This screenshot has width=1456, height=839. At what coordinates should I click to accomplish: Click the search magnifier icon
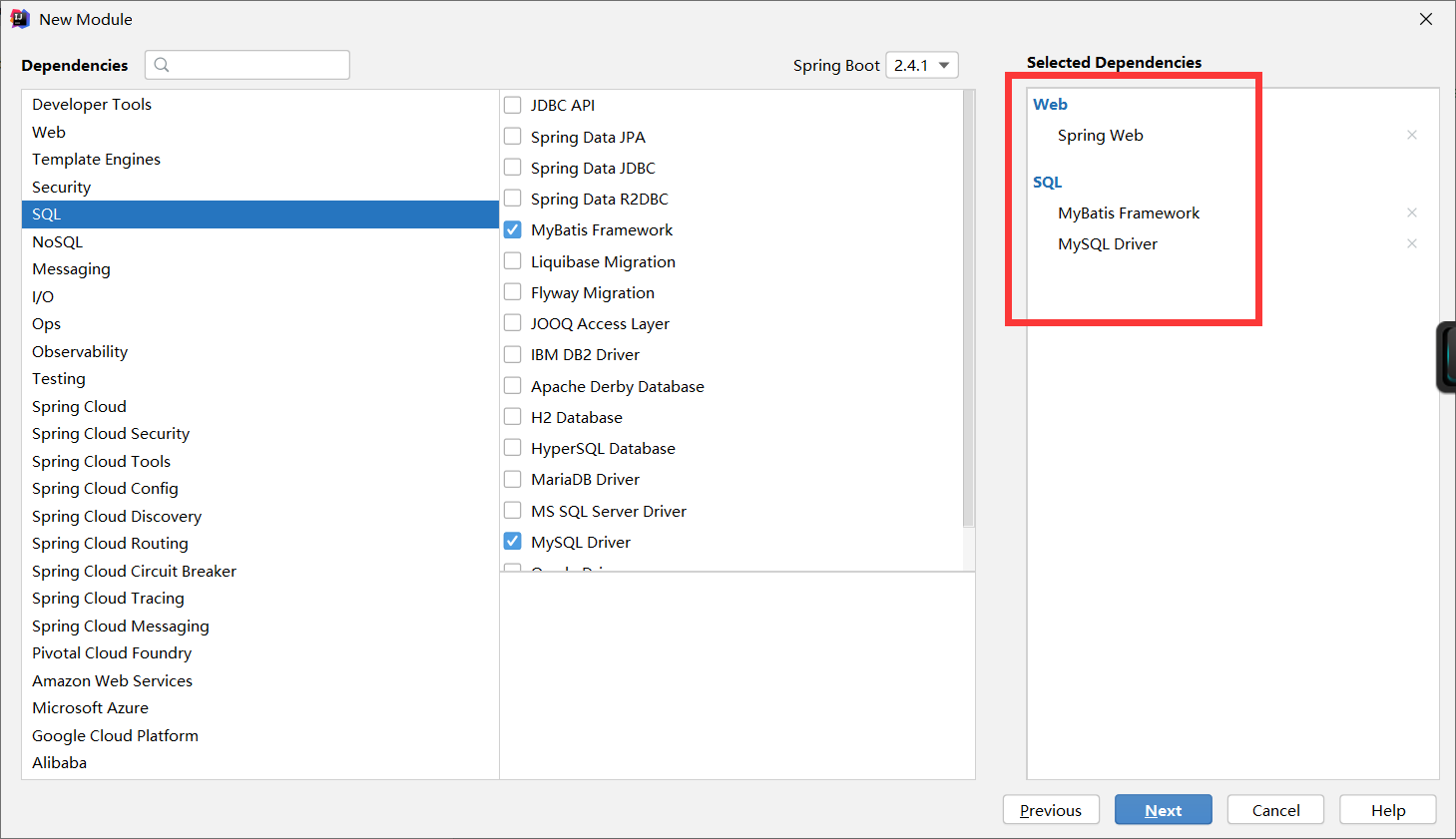[162, 65]
